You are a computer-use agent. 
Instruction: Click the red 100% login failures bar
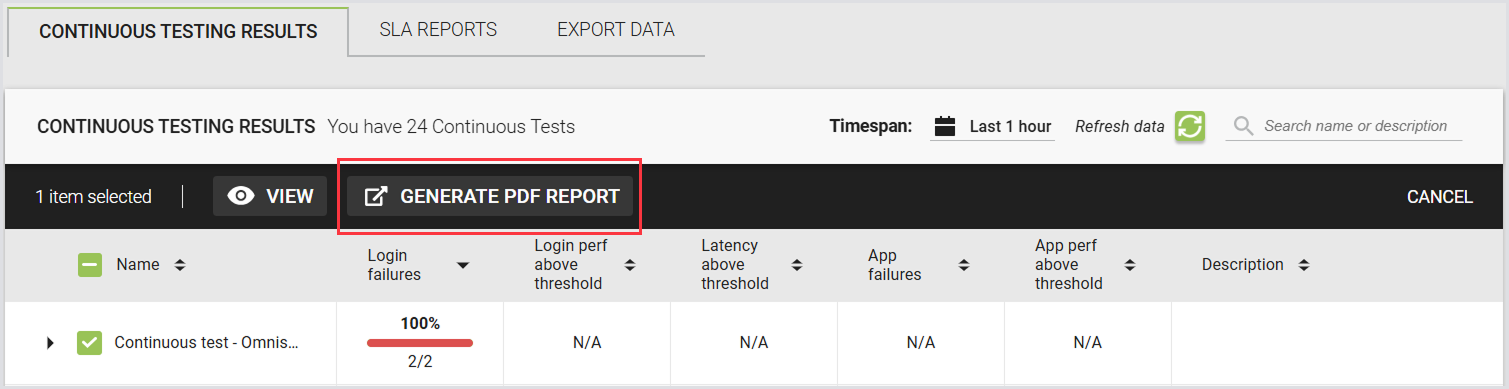coord(420,343)
